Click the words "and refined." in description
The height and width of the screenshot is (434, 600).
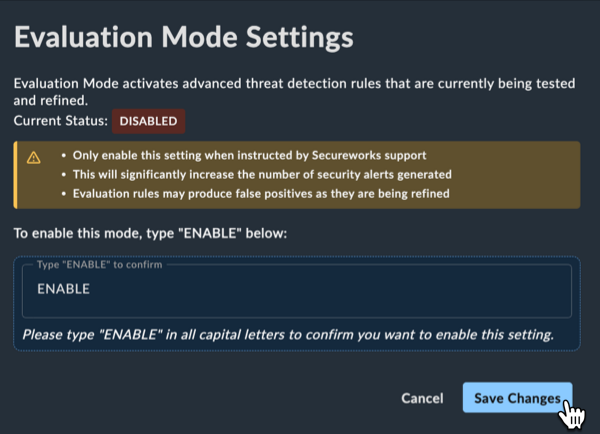coord(51,101)
